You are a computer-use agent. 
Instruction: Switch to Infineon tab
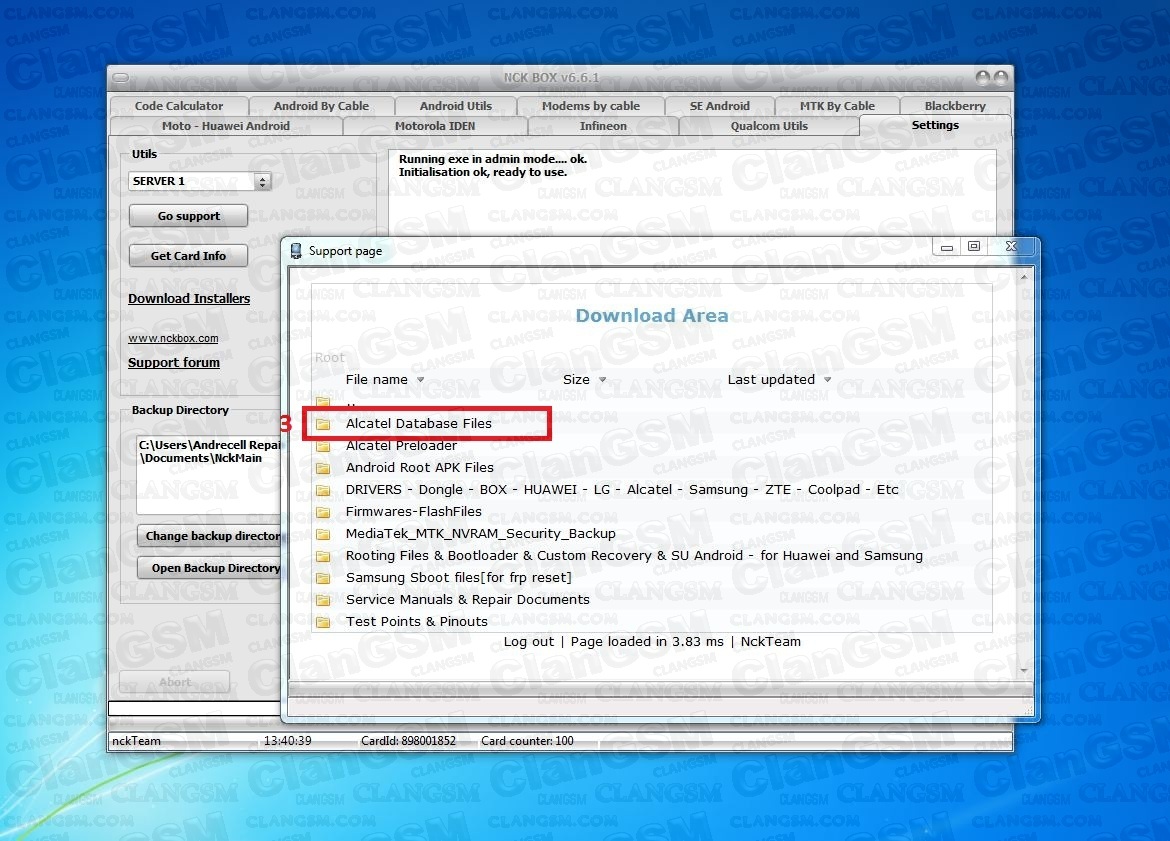coord(603,126)
